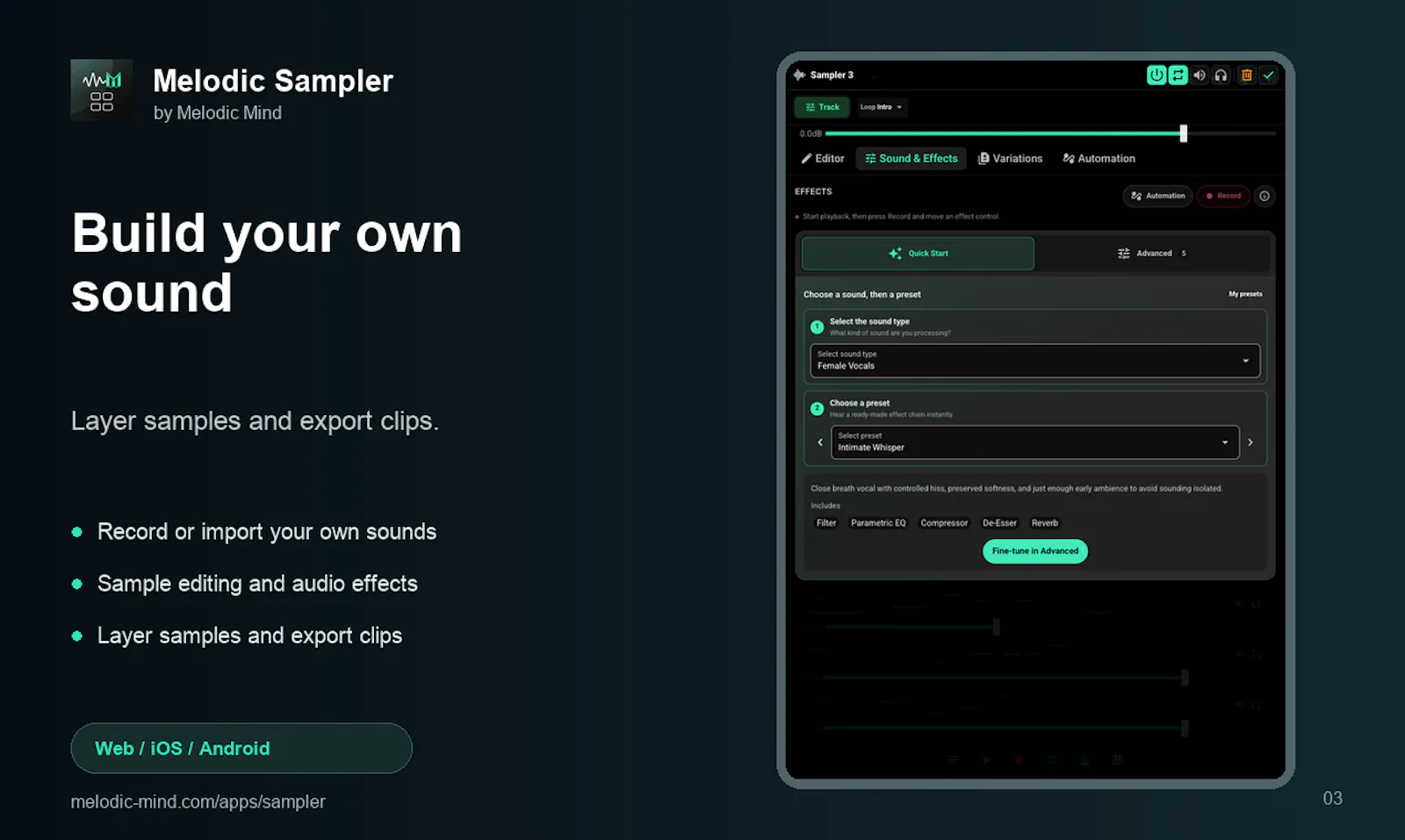This screenshot has width=1405, height=840.
Task: Switch to Advanced effects mode
Action: point(1152,254)
